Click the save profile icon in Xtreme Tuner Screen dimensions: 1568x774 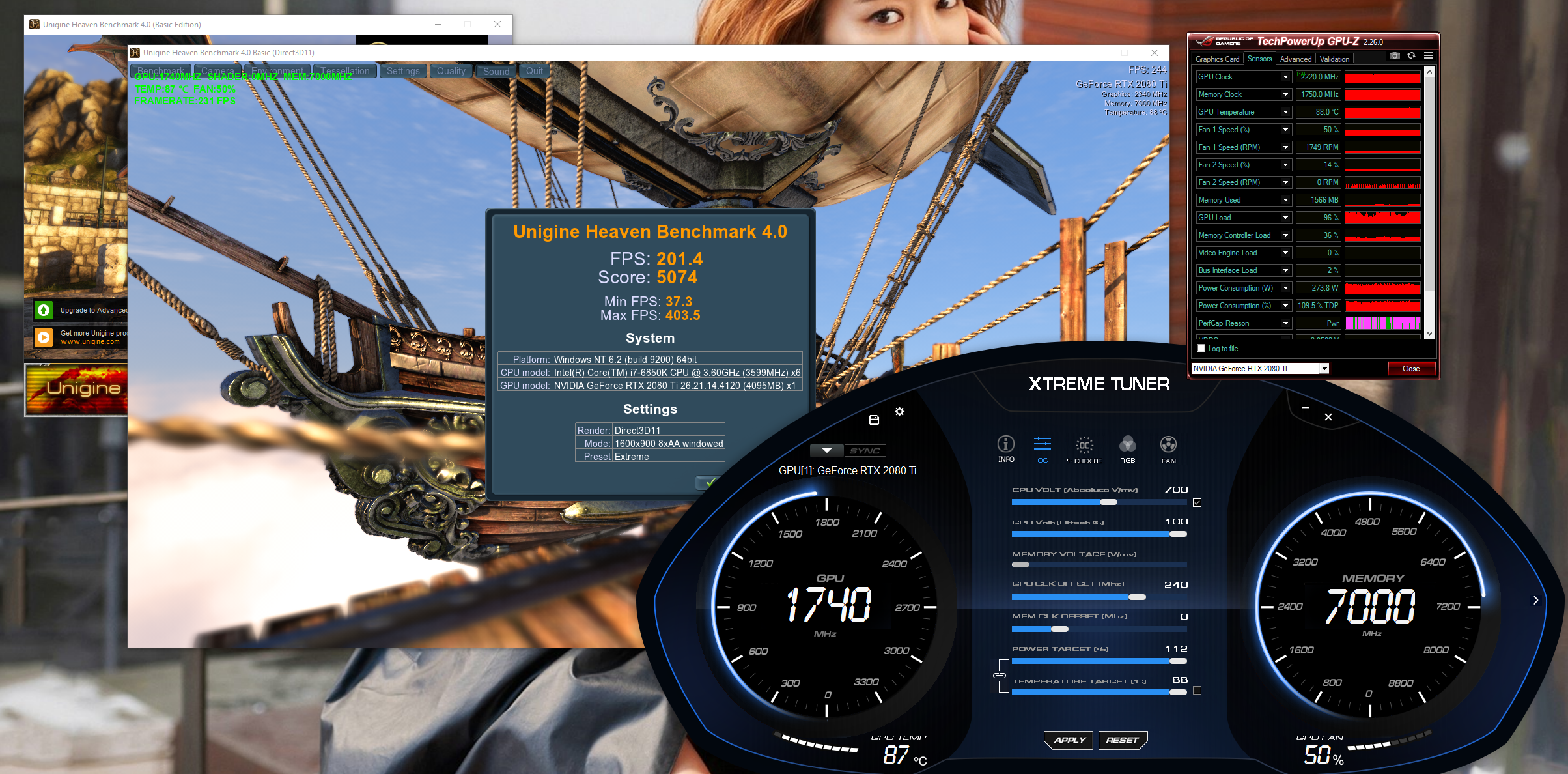point(874,420)
